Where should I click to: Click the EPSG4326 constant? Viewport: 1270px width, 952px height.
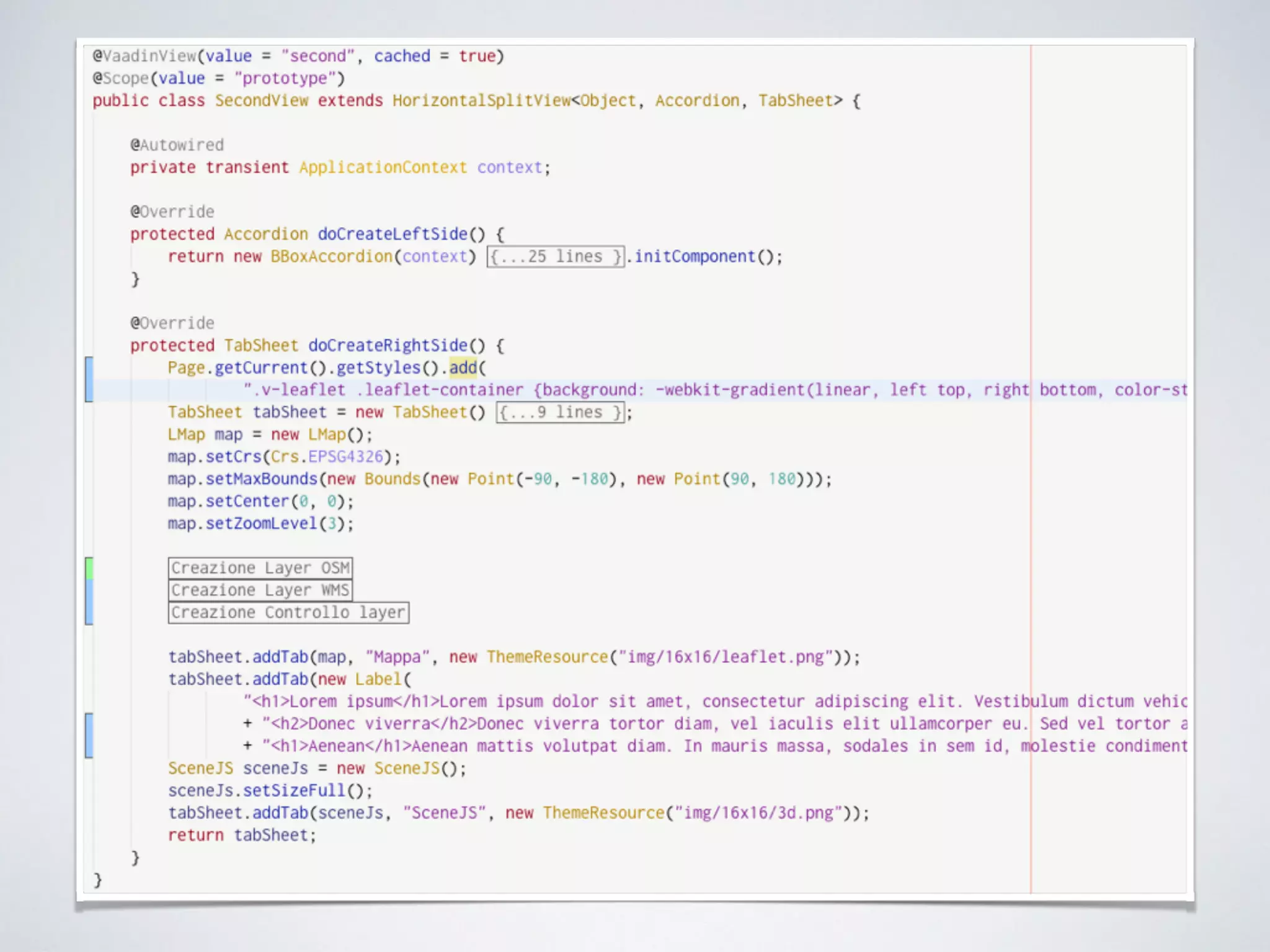345,457
